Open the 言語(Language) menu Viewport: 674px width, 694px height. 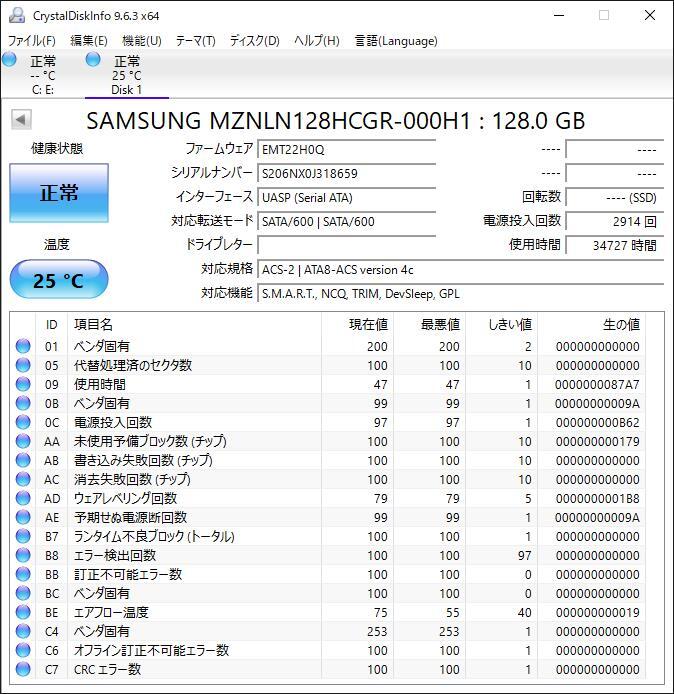396,41
